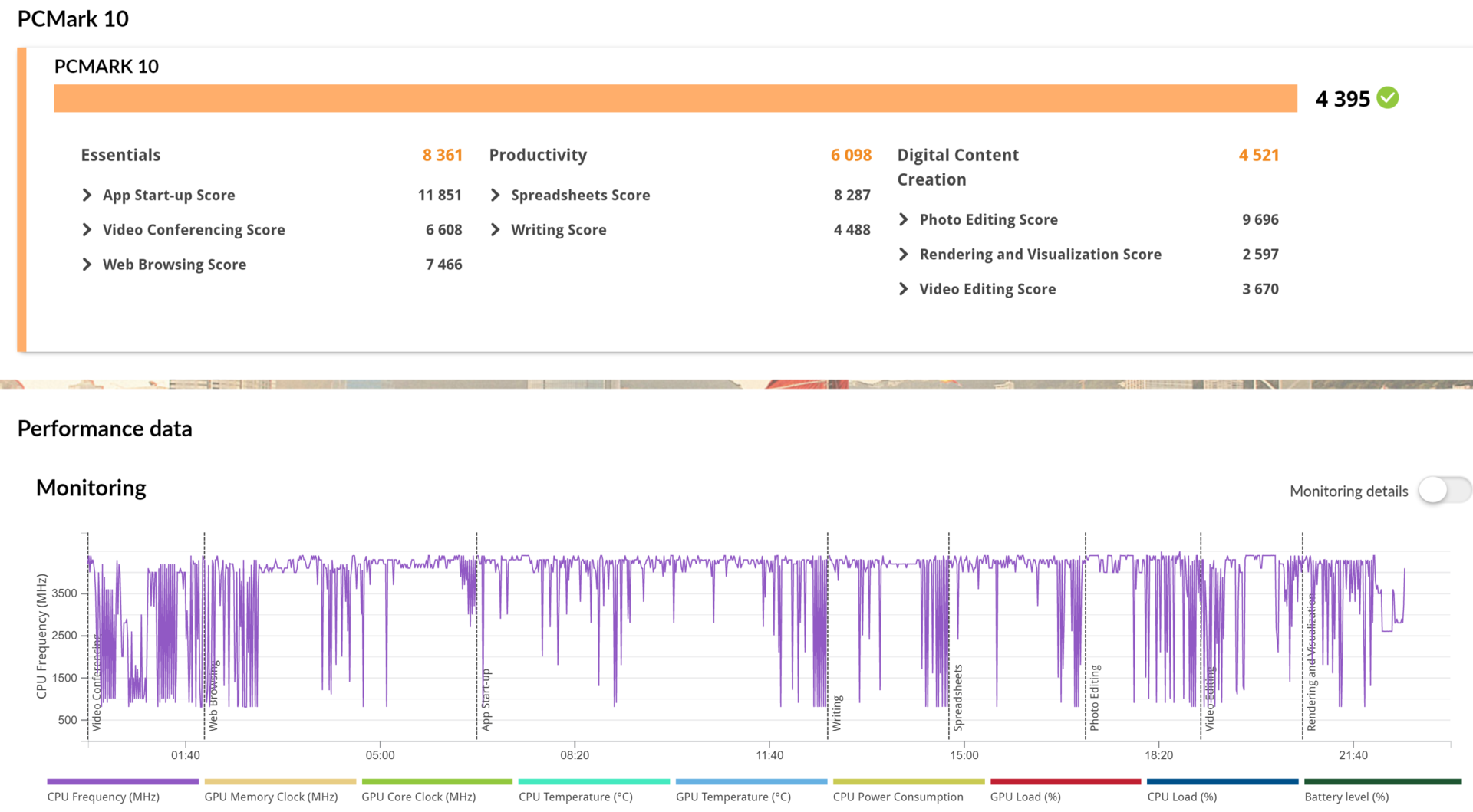Click the Photo Editing marker on chart

coord(1095,697)
